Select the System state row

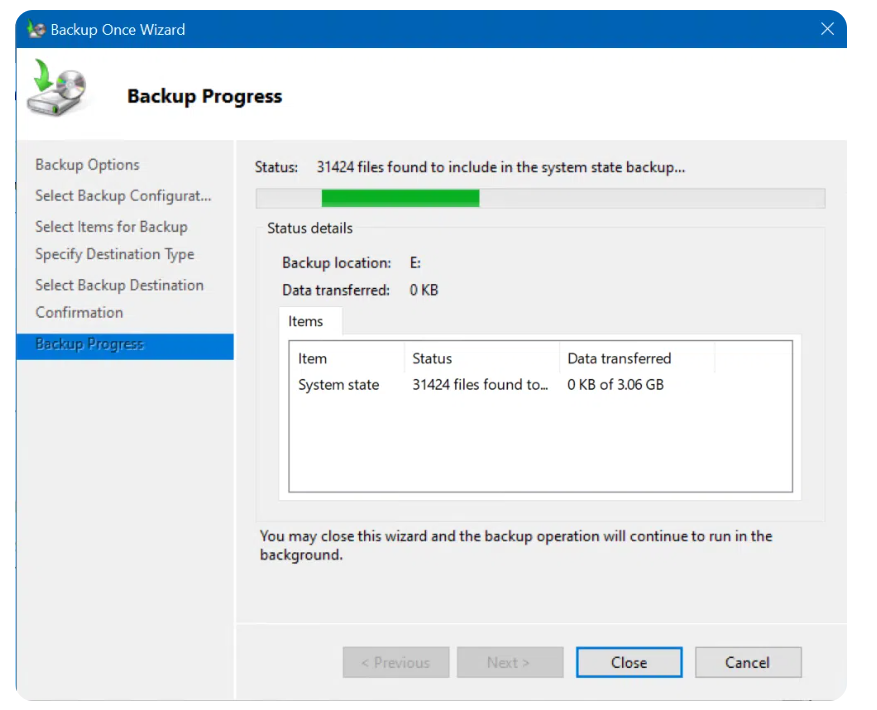pos(339,385)
